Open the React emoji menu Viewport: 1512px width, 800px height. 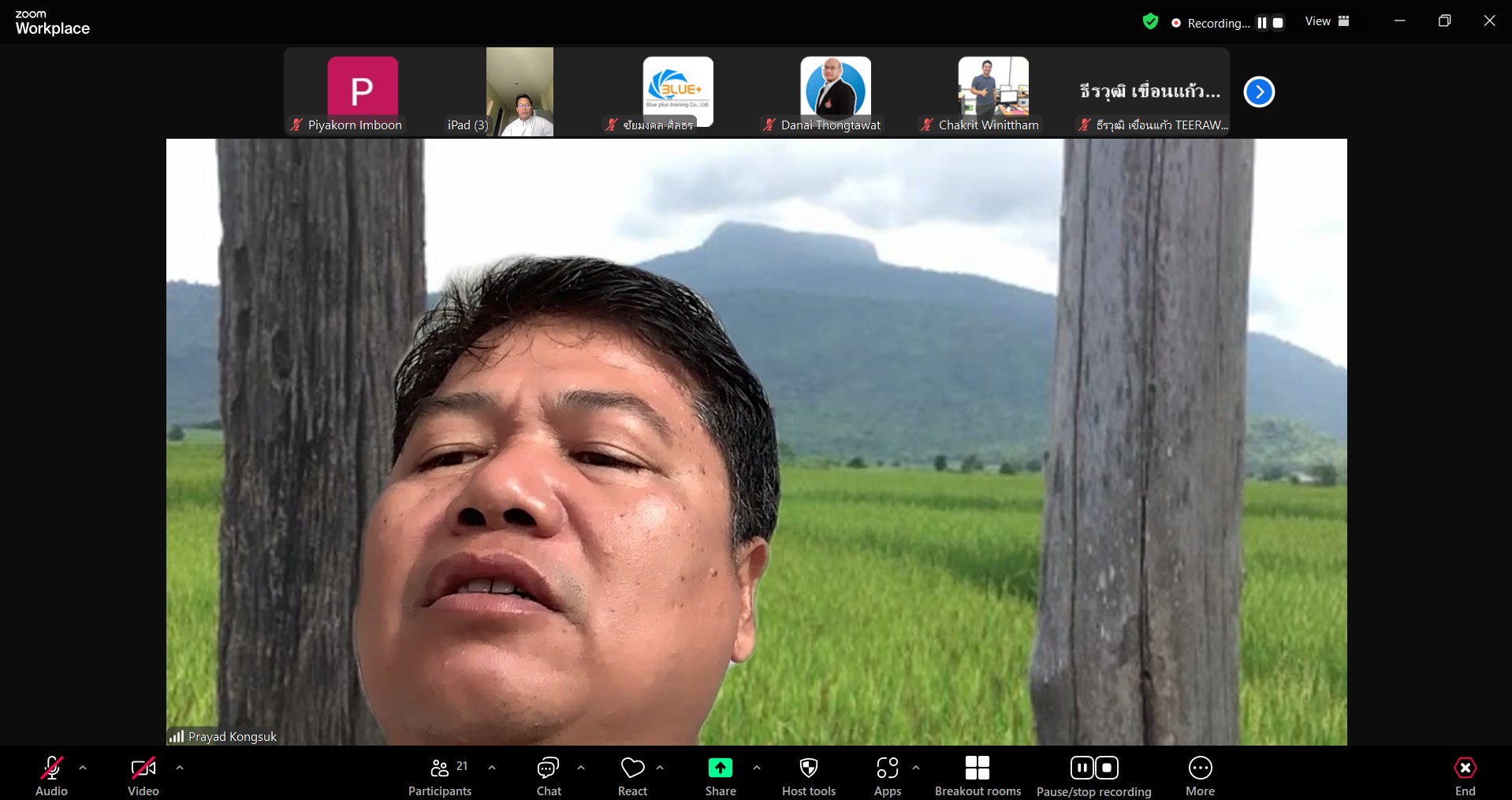coord(632,776)
